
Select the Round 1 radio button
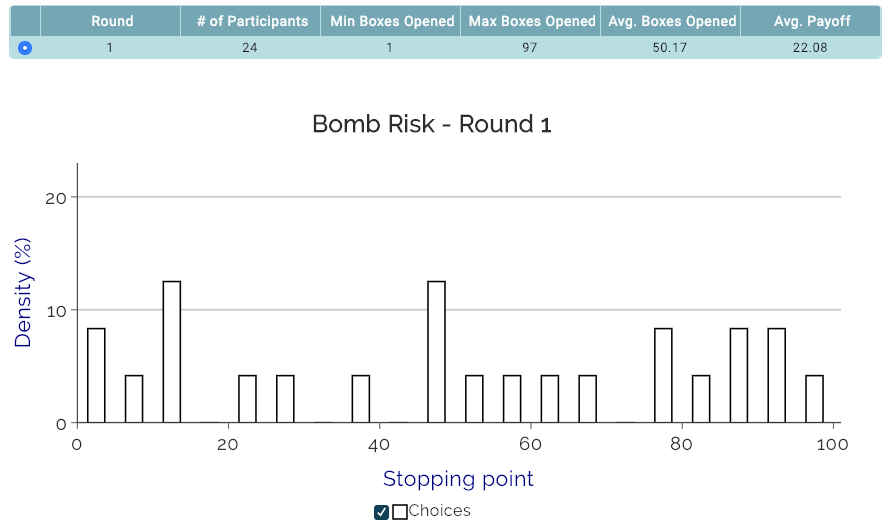pos(24,48)
